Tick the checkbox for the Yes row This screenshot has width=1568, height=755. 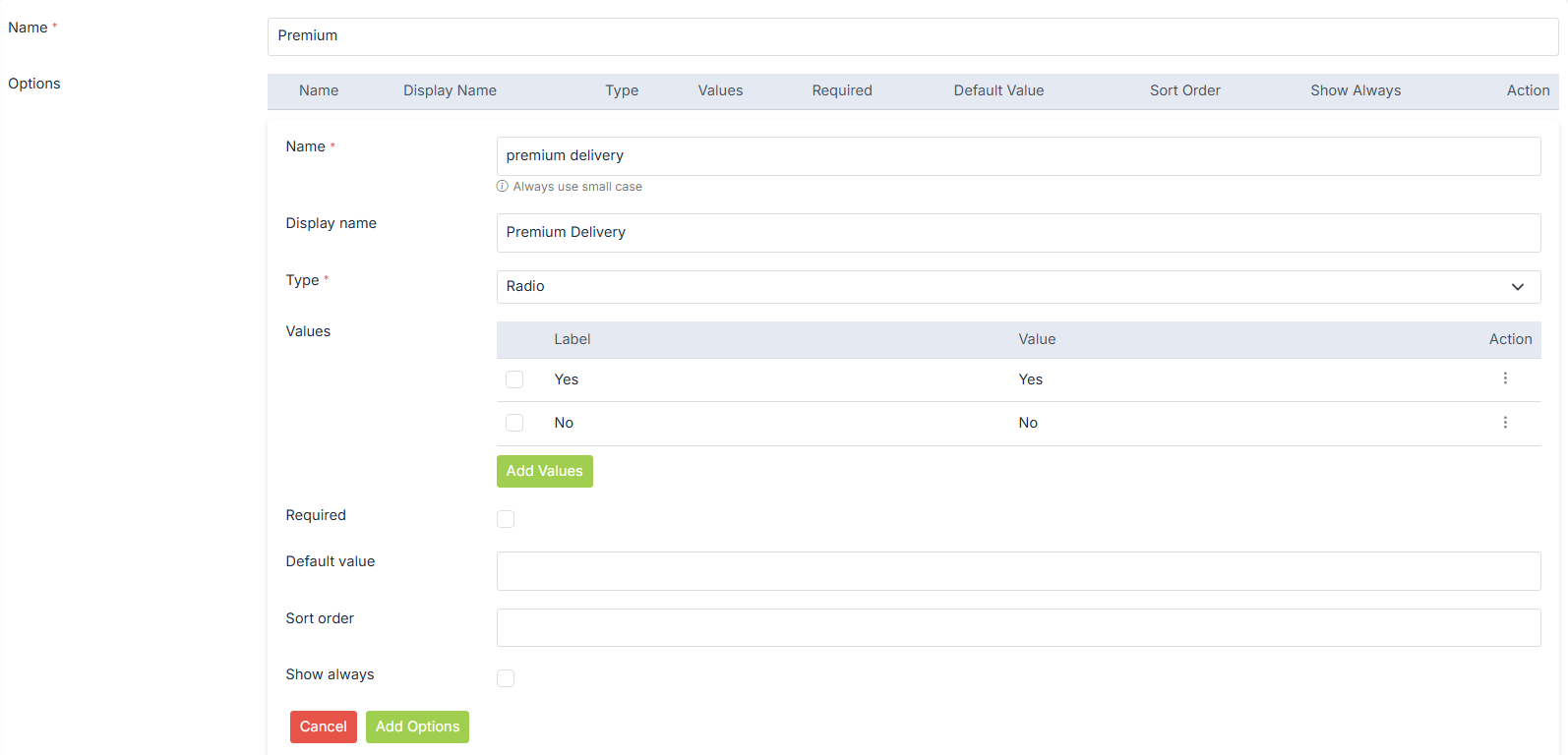[x=514, y=379]
